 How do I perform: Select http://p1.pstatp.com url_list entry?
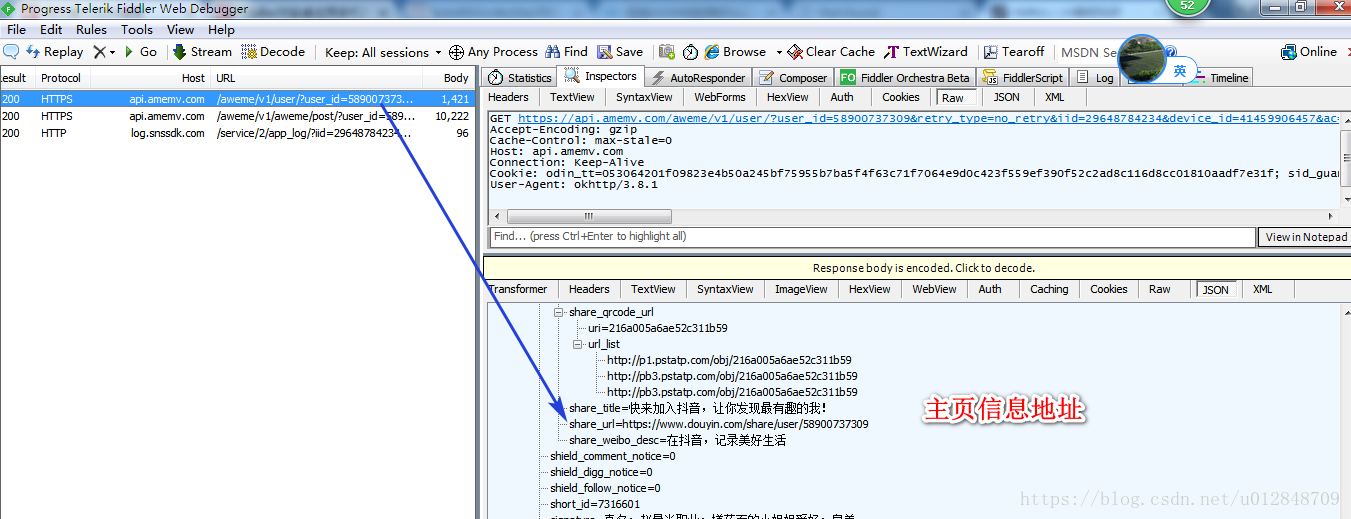729,360
